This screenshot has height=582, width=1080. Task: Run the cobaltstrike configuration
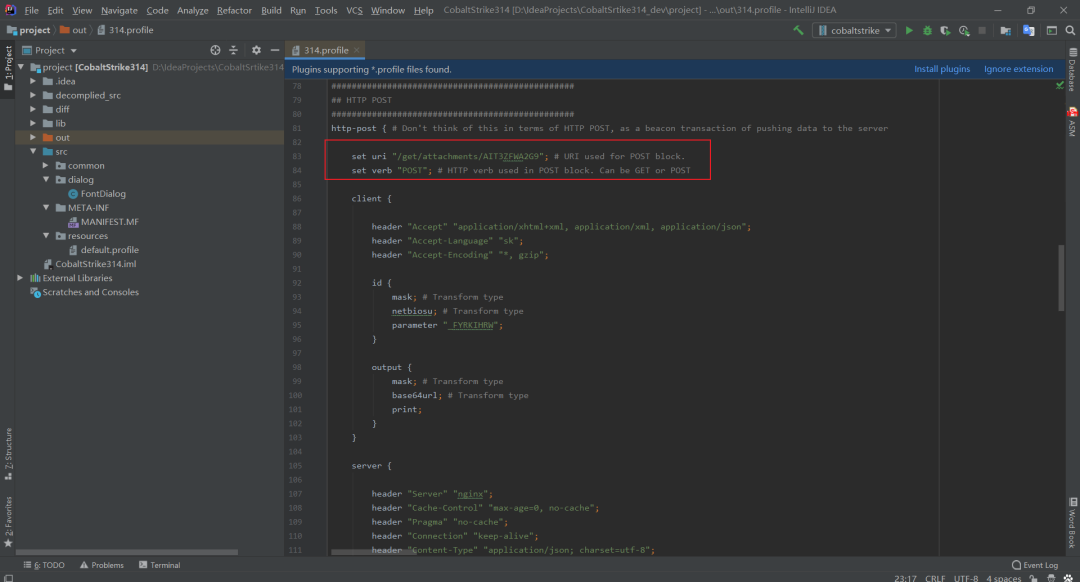tap(909, 30)
